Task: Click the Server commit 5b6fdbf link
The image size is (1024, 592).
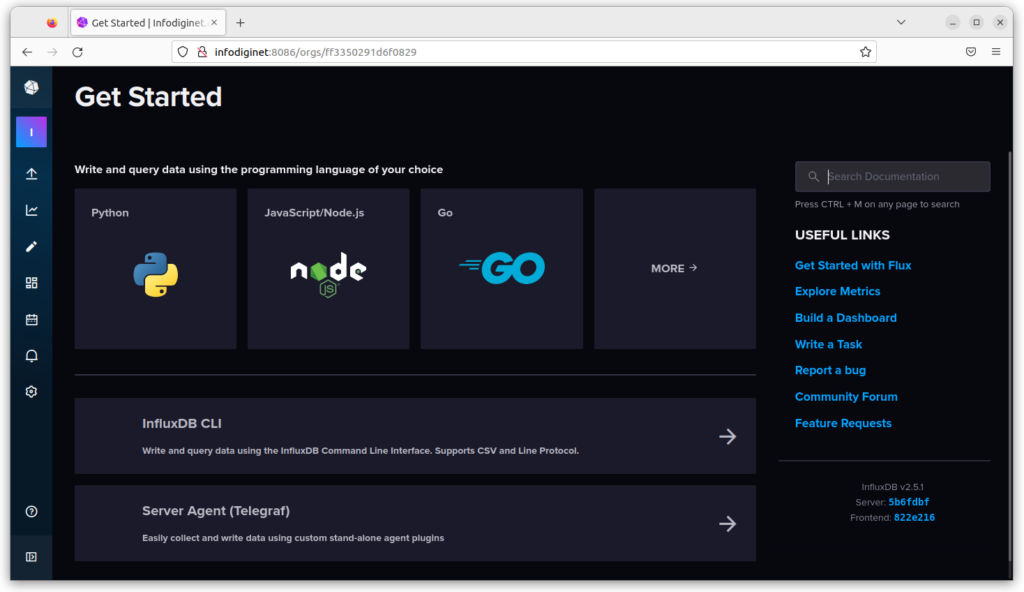Action: [908, 502]
